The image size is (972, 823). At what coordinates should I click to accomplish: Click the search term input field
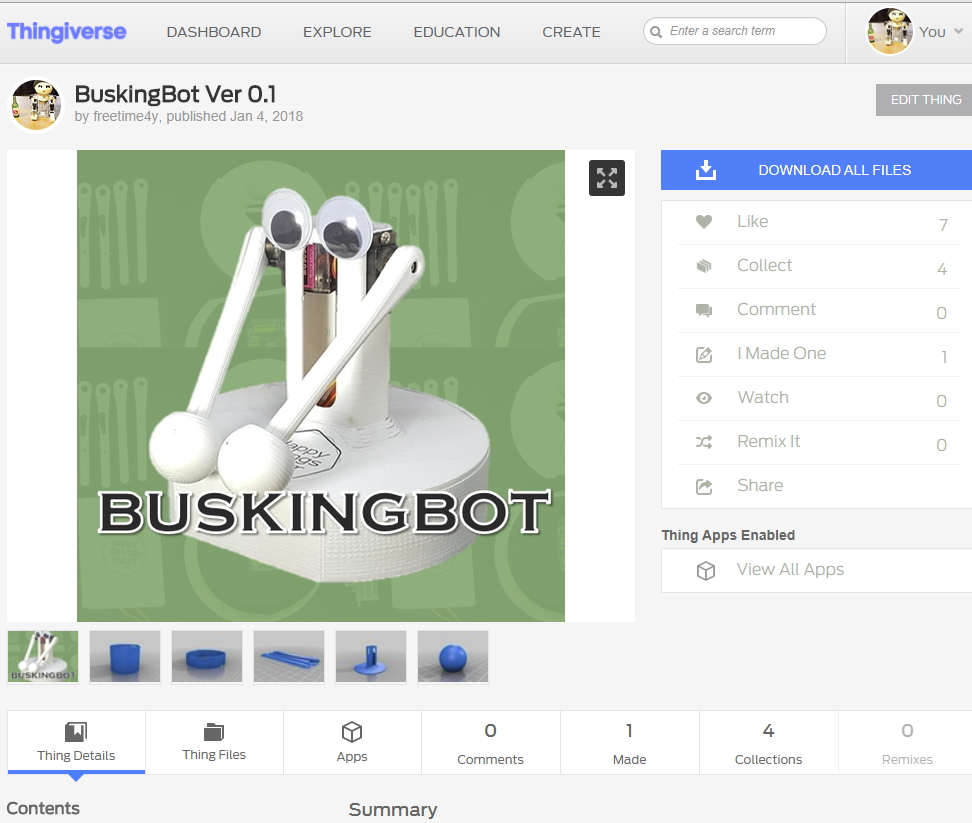[x=735, y=31]
